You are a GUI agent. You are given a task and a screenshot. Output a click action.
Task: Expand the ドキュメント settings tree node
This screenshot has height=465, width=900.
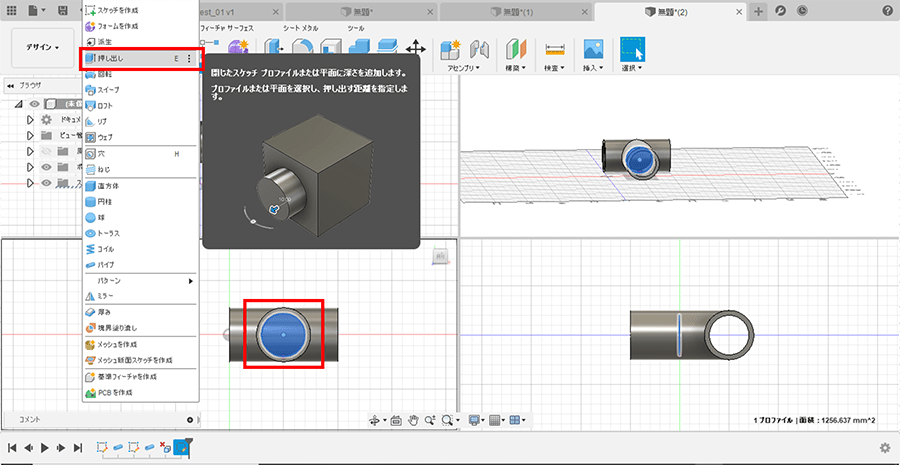coord(30,119)
